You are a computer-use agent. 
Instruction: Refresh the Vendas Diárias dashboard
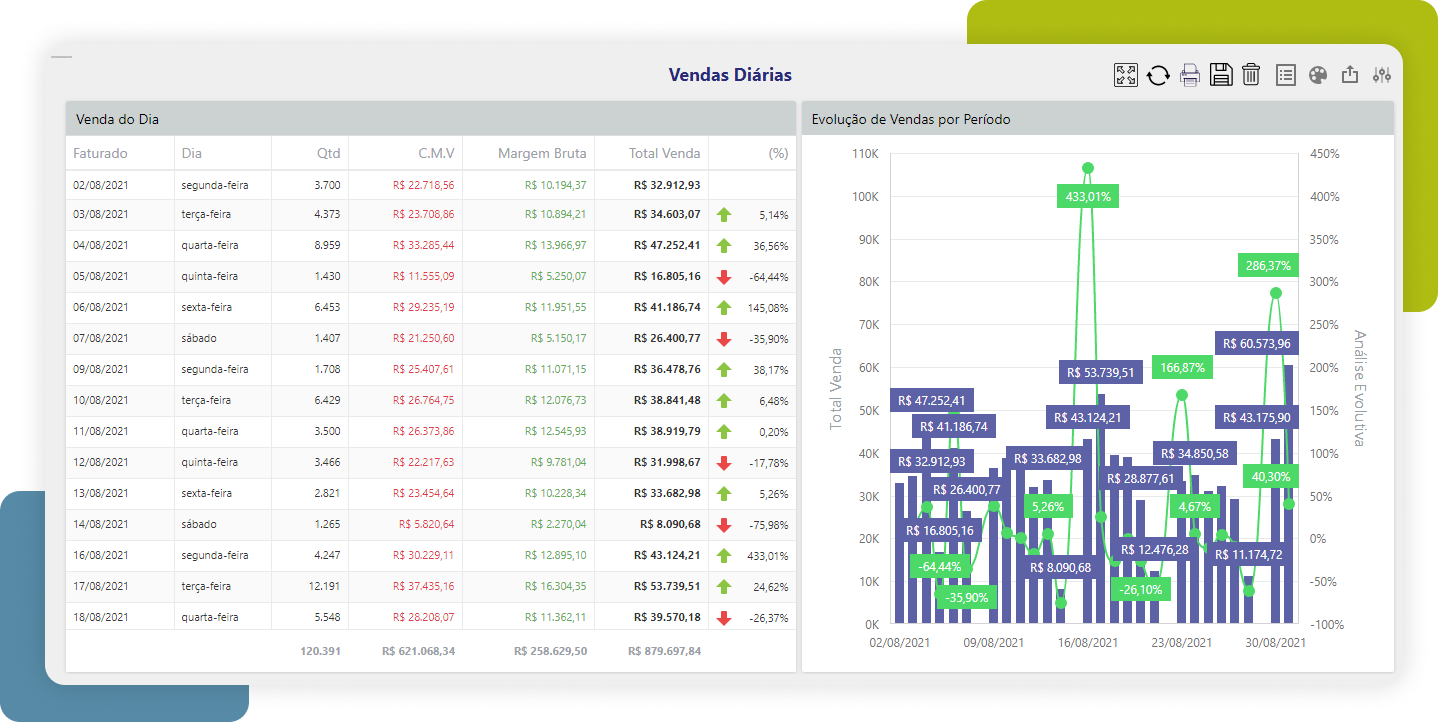point(1158,75)
